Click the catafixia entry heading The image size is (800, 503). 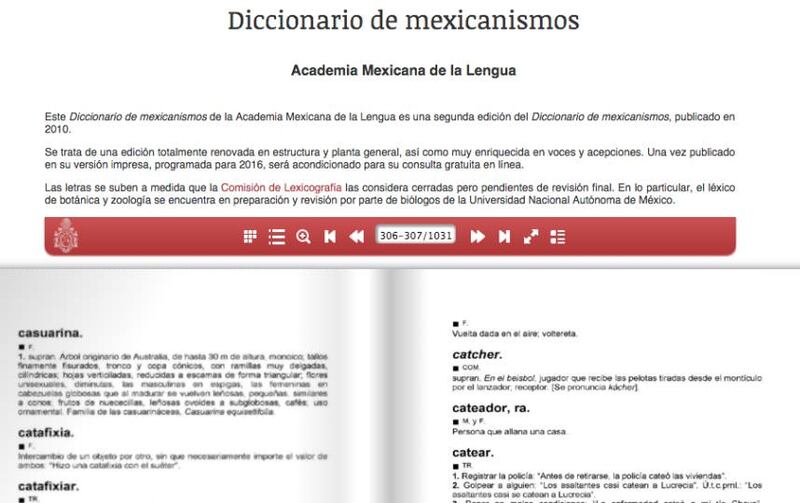coord(46,433)
